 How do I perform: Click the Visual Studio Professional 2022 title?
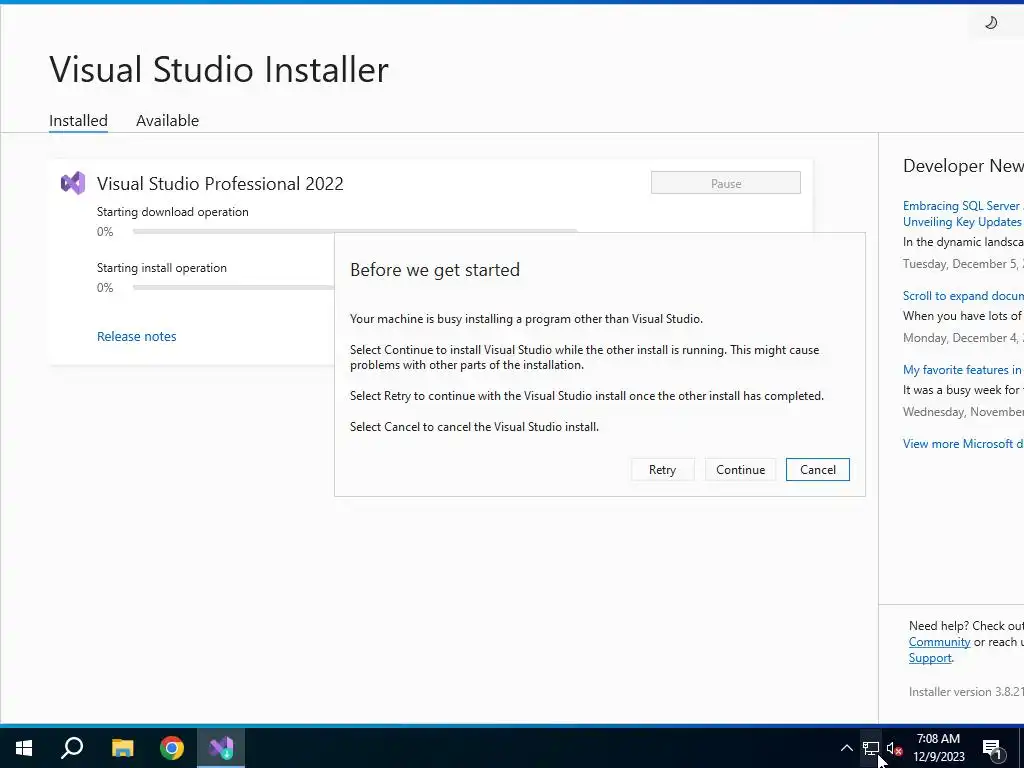(220, 184)
